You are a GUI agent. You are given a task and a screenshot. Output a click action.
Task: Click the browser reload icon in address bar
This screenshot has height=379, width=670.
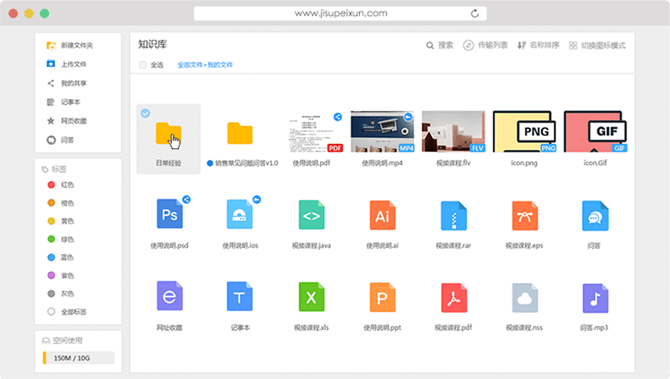click(475, 14)
